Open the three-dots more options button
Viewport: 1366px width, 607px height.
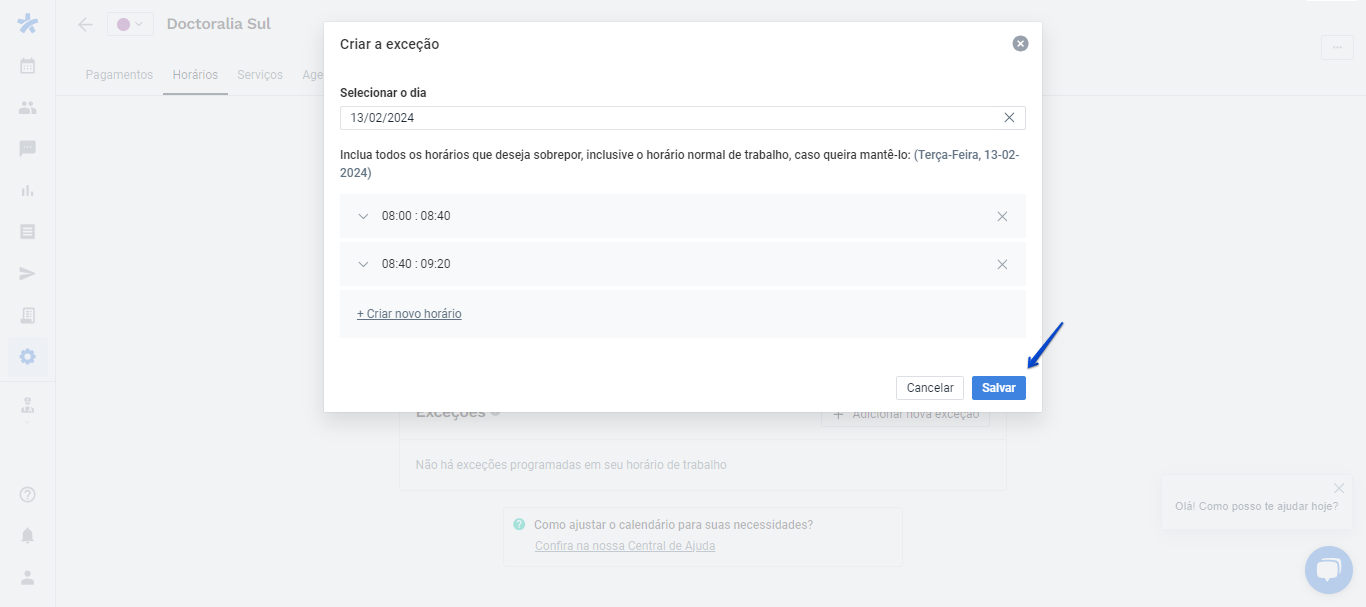coord(1337,47)
